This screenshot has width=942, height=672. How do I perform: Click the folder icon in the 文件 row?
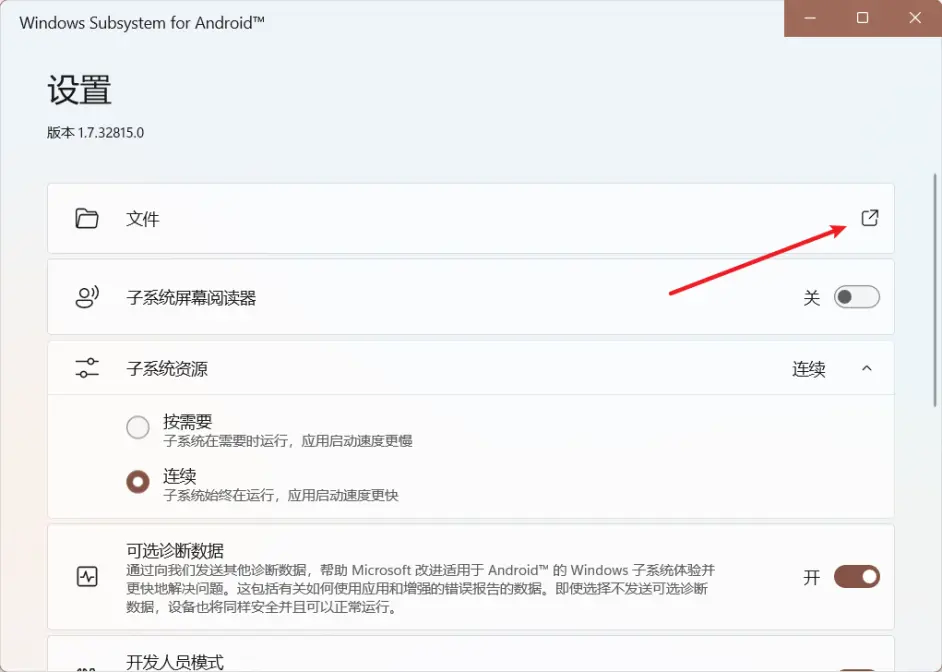click(x=87, y=219)
